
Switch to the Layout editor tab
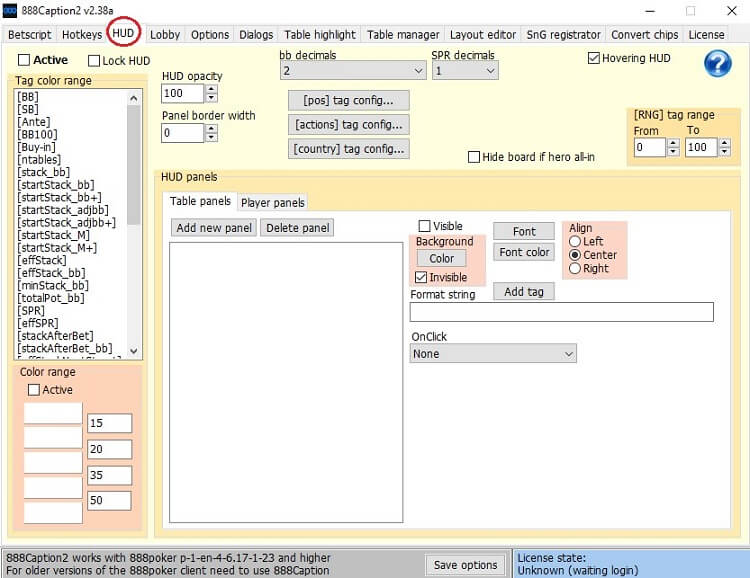coord(483,34)
